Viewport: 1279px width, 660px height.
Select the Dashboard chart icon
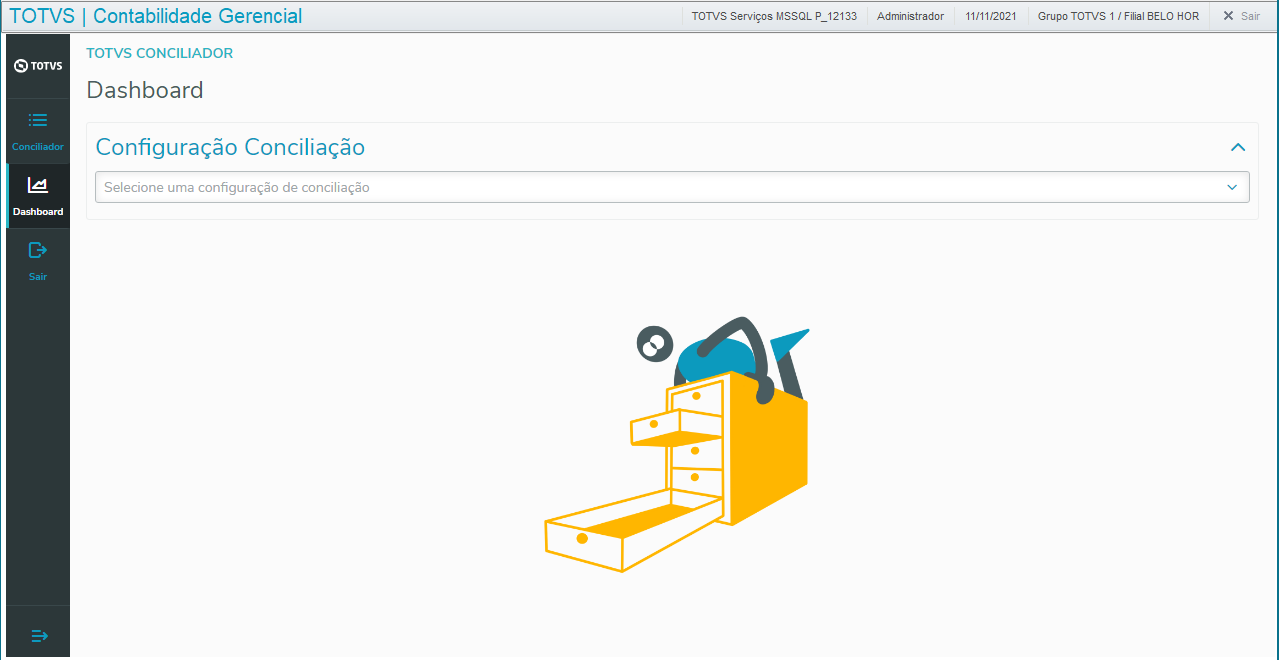(x=38, y=185)
